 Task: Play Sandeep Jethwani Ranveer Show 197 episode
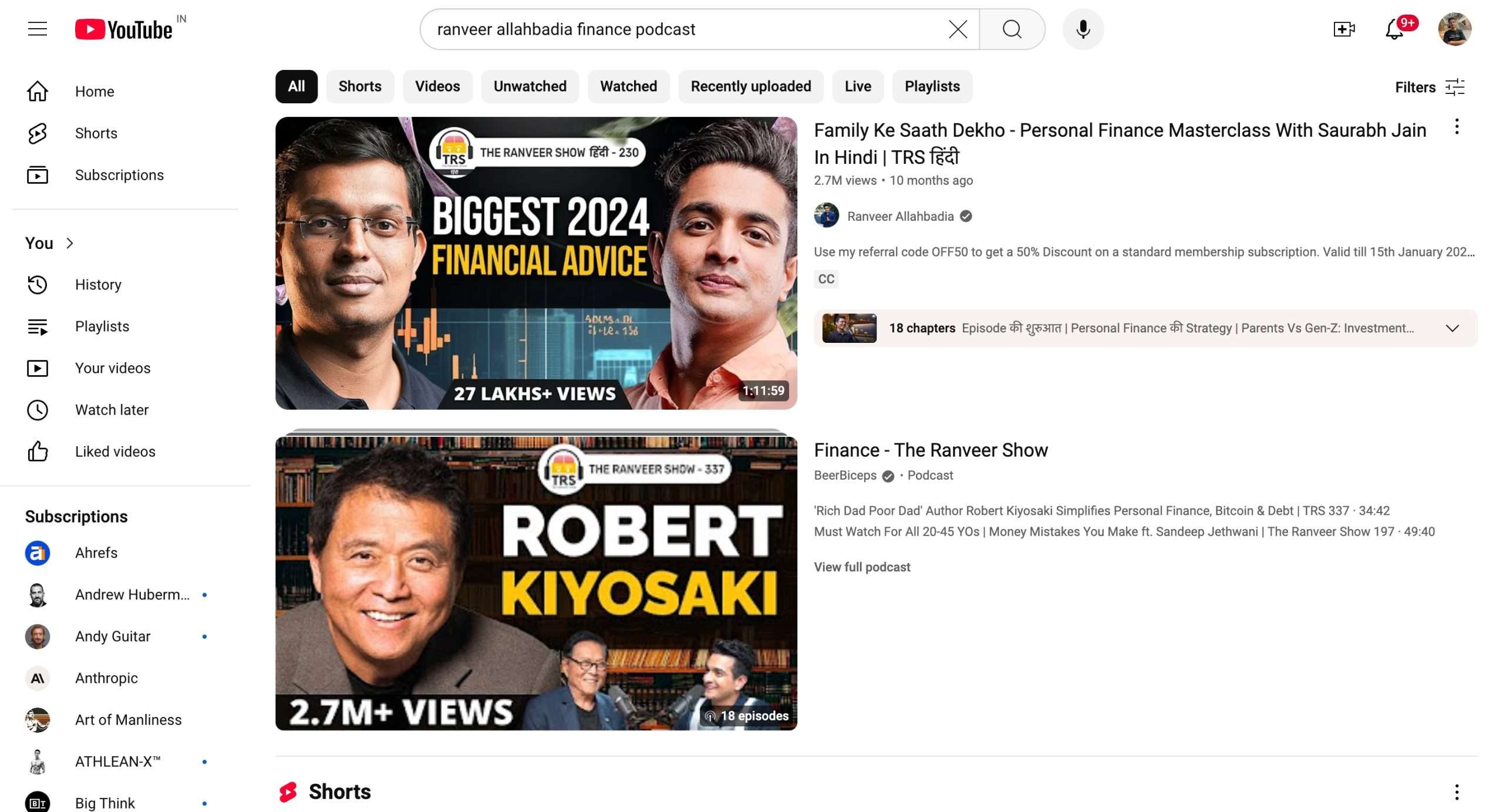(1124, 531)
